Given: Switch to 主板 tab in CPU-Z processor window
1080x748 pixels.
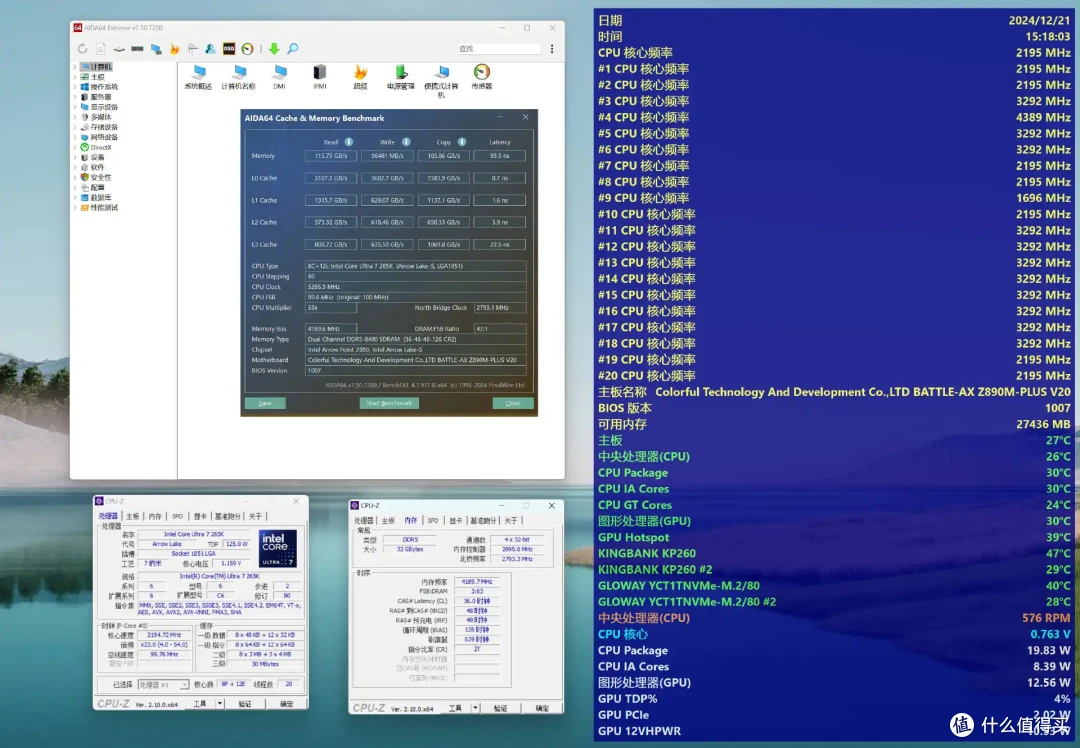Looking at the screenshot, I should click(133, 517).
